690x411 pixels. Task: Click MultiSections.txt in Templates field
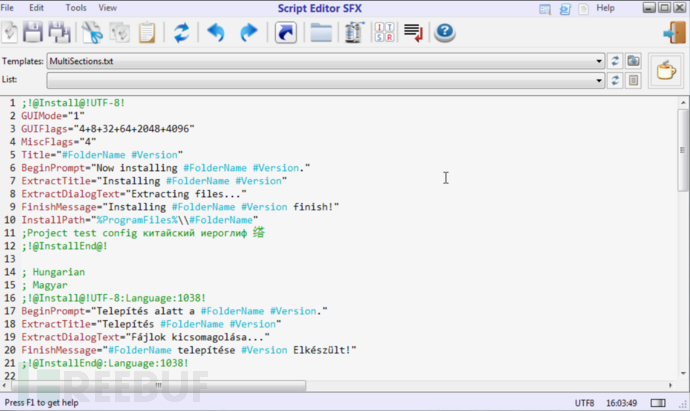tap(81, 61)
